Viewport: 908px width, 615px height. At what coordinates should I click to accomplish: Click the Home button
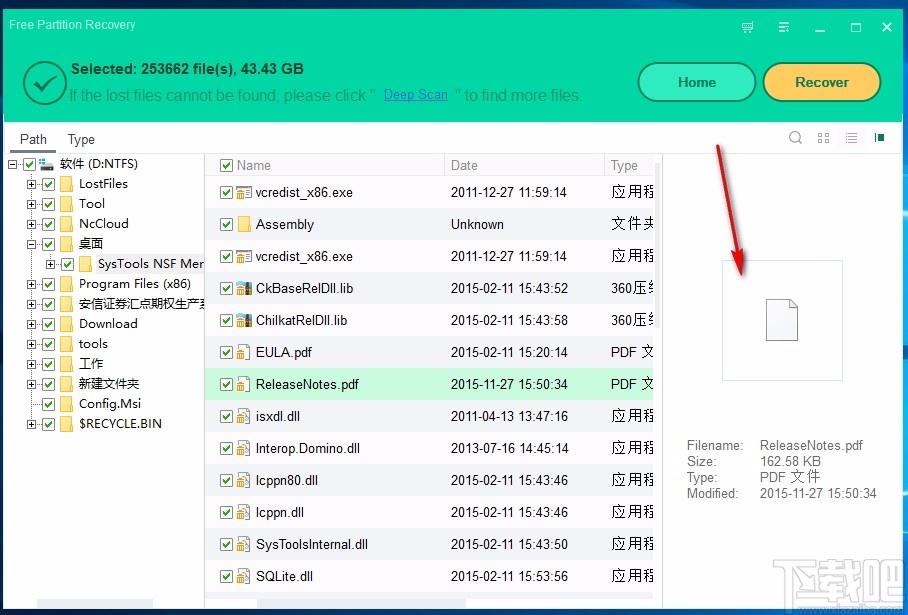coord(697,82)
